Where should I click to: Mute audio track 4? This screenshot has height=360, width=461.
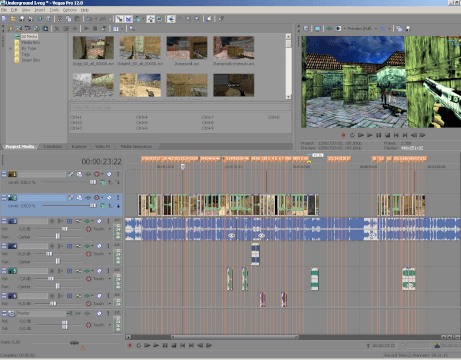click(x=99, y=246)
